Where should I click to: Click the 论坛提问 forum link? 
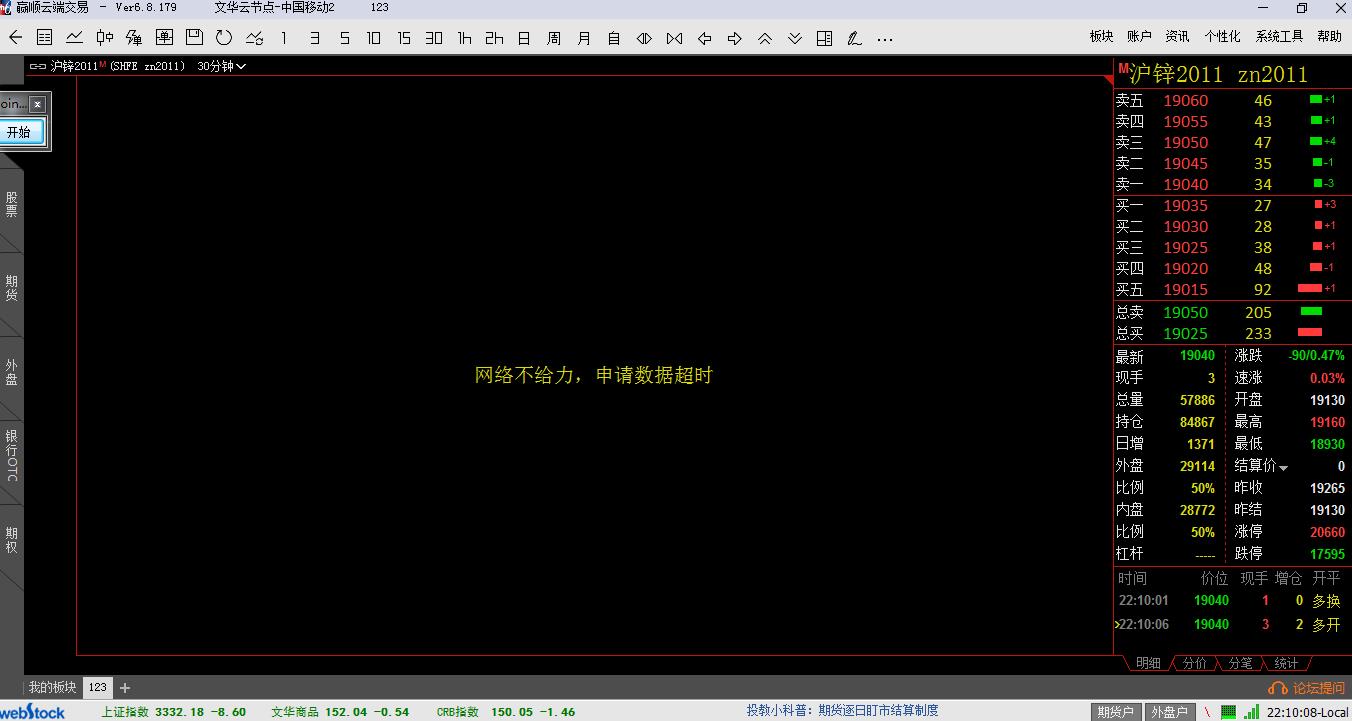[x=1306, y=688]
